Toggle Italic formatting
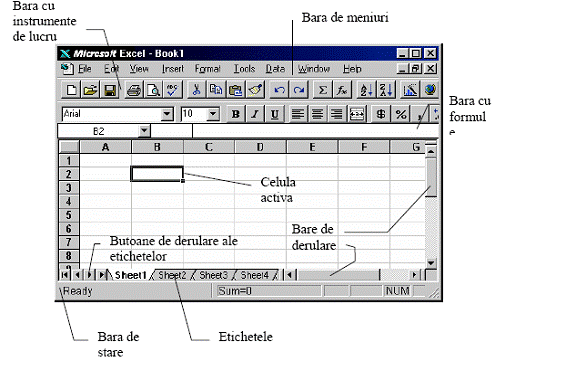This screenshot has height=371, width=576. 255,114
